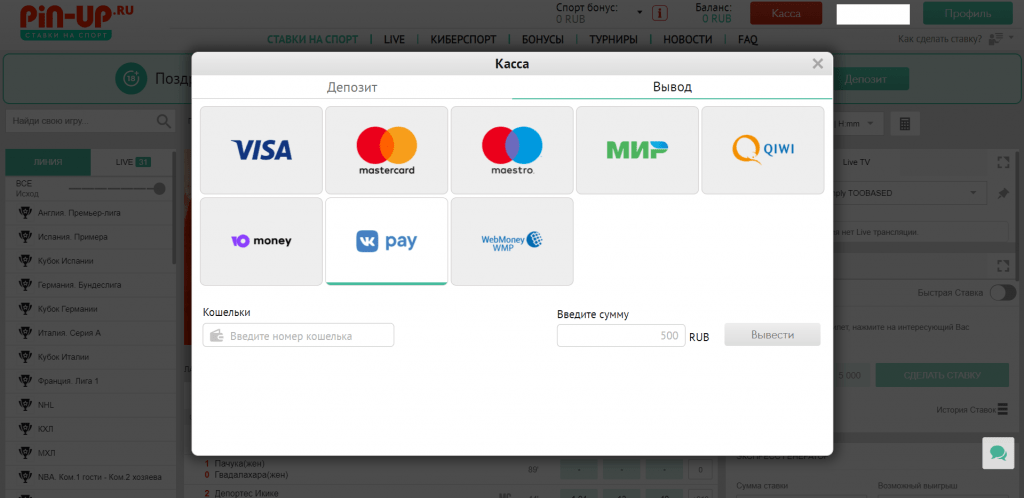Switch to the Вывод tab
1024x498 pixels.
click(672, 87)
